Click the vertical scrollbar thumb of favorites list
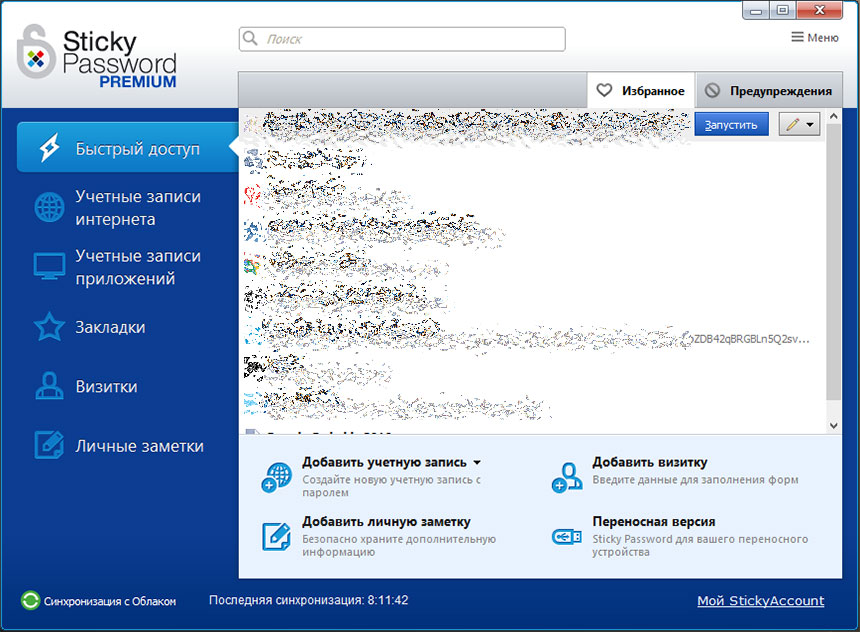This screenshot has width=860, height=632. click(x=834, y=262)
